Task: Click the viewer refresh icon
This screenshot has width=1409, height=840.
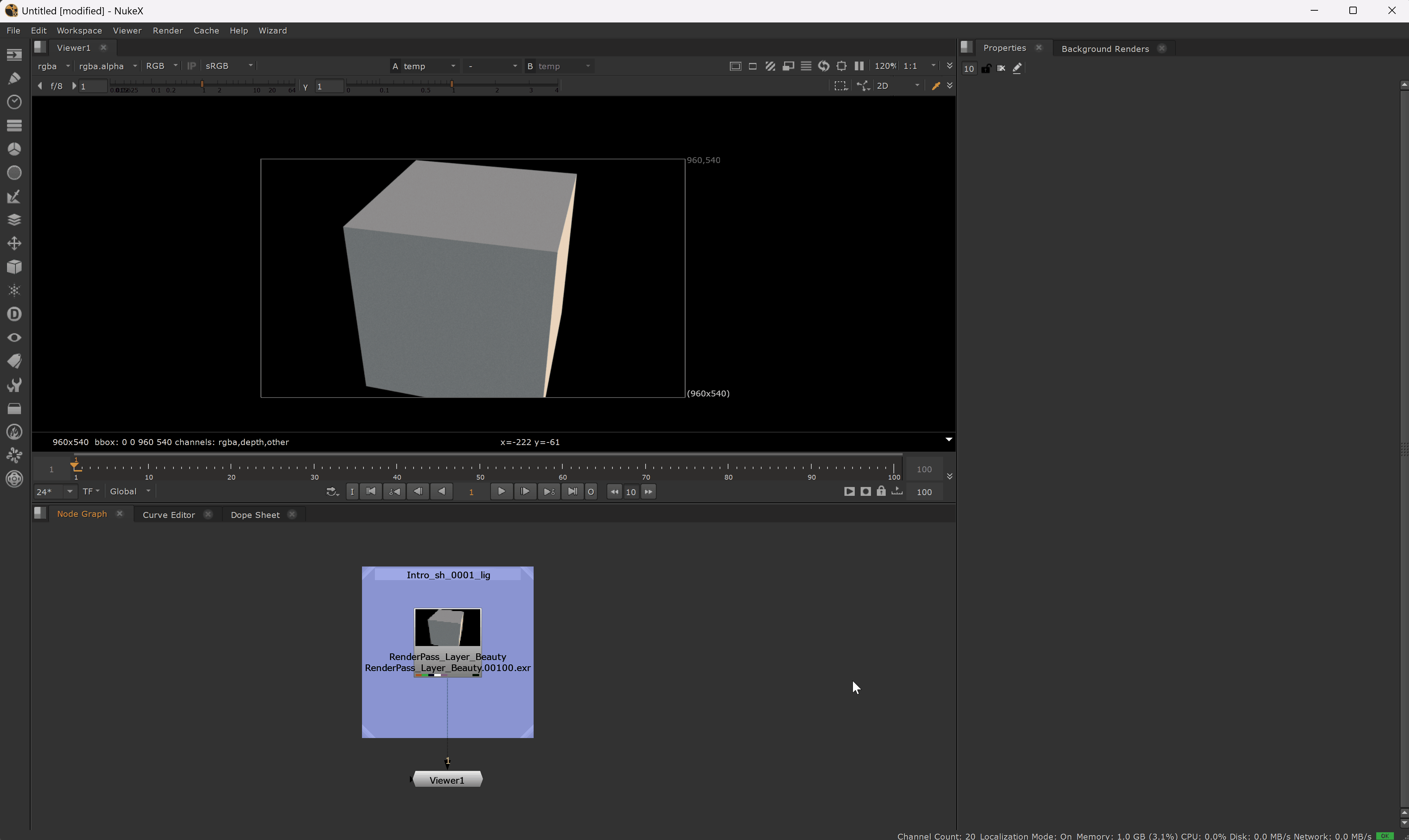Action: (x=823, y=66)
